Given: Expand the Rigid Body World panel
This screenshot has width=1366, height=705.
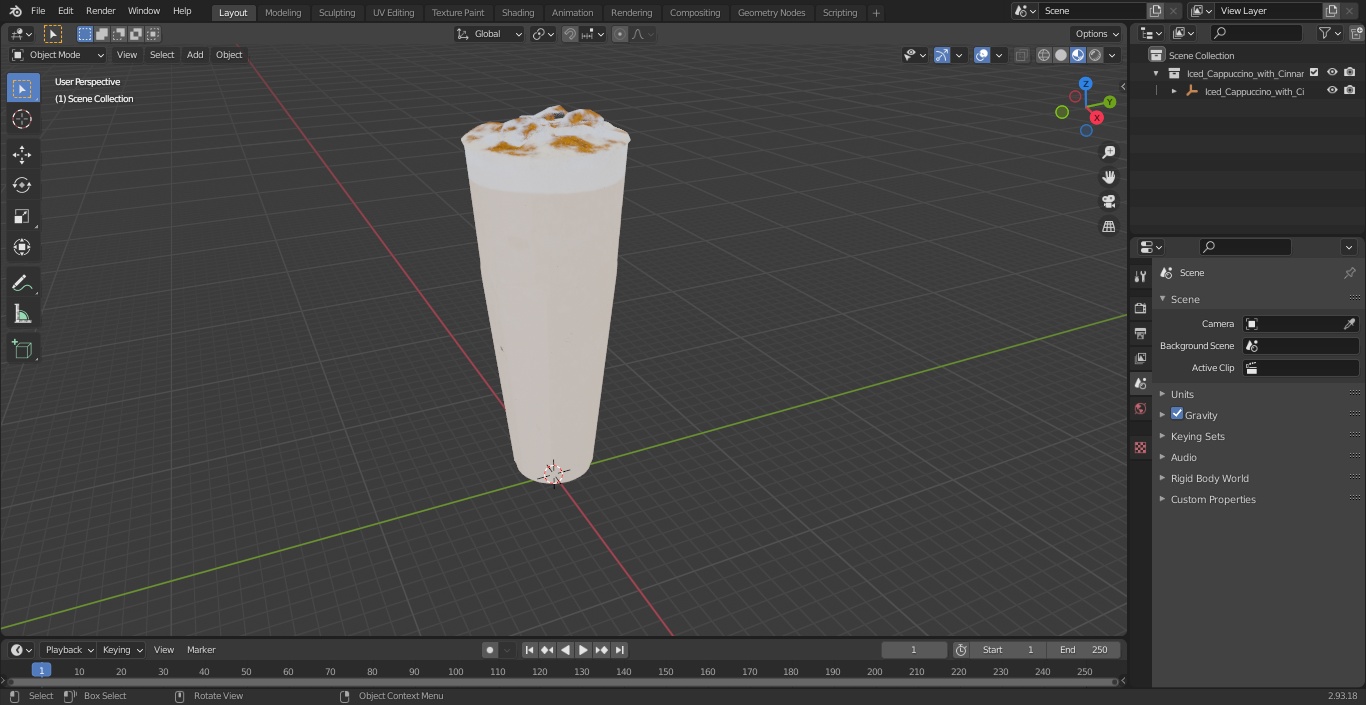Looking at the screenshot, I should (1209, 478).
